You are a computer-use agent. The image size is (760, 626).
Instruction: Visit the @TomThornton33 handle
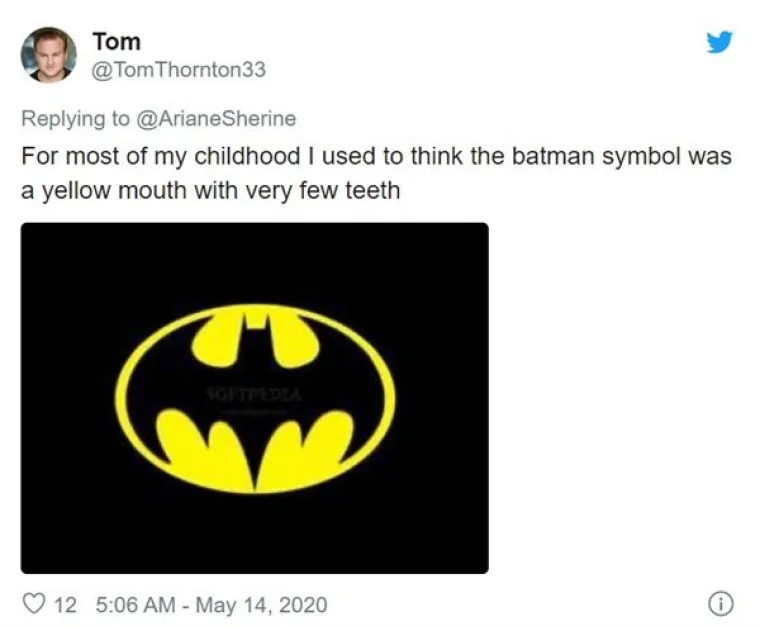(x=179, y=70)
